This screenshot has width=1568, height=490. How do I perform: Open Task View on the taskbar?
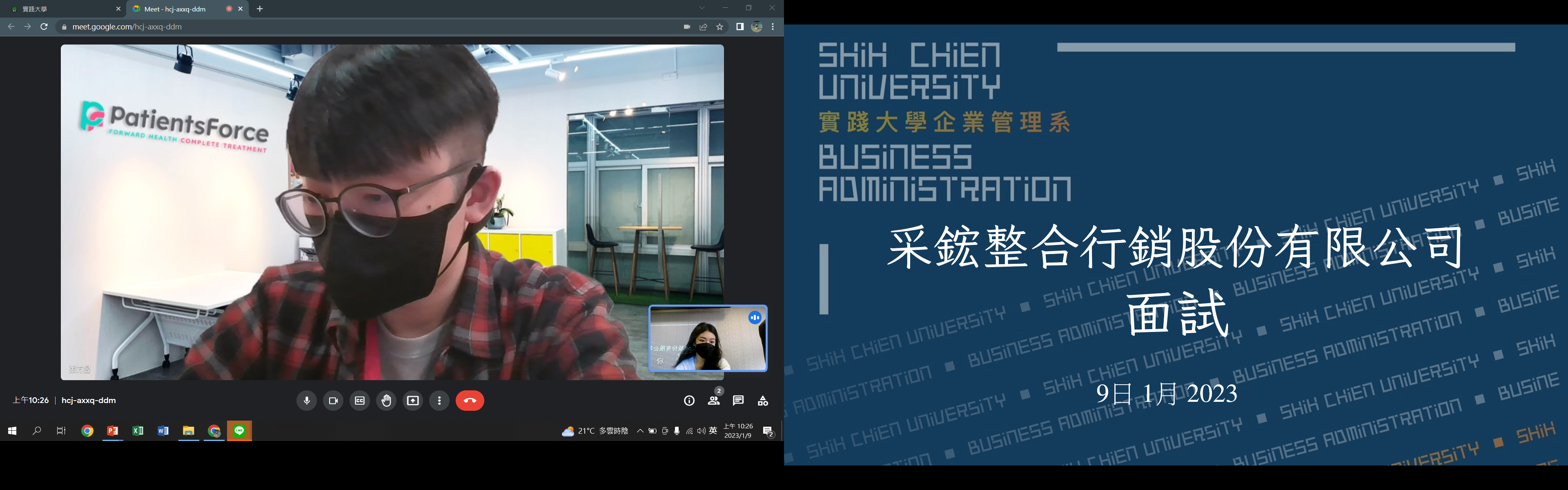tap(61, 431)
